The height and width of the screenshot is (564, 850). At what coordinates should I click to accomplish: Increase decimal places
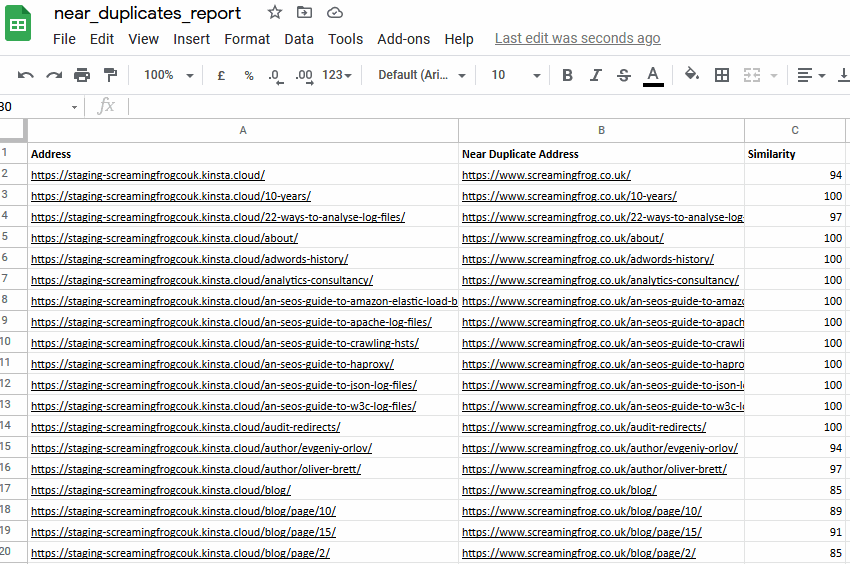[304, 76]
